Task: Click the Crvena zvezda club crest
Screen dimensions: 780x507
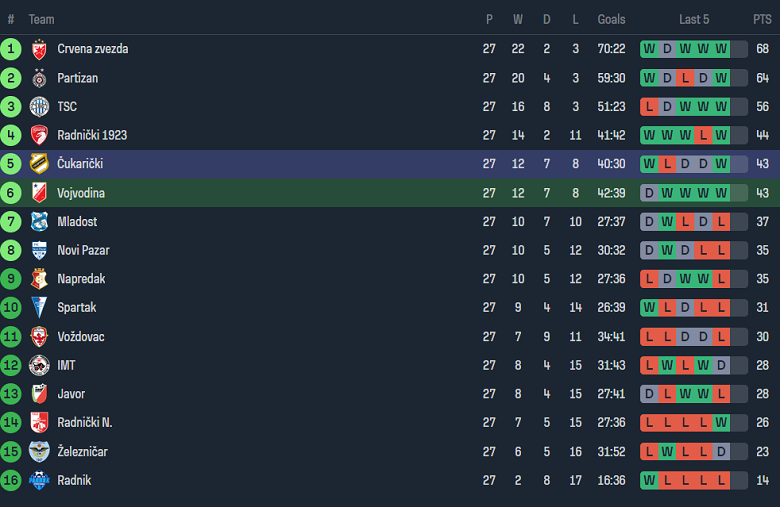Action: (39, 49)
